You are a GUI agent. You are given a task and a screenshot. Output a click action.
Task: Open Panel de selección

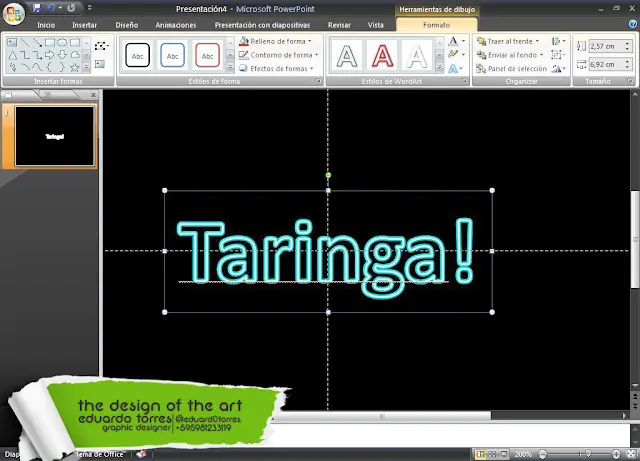tap(512, 68)
